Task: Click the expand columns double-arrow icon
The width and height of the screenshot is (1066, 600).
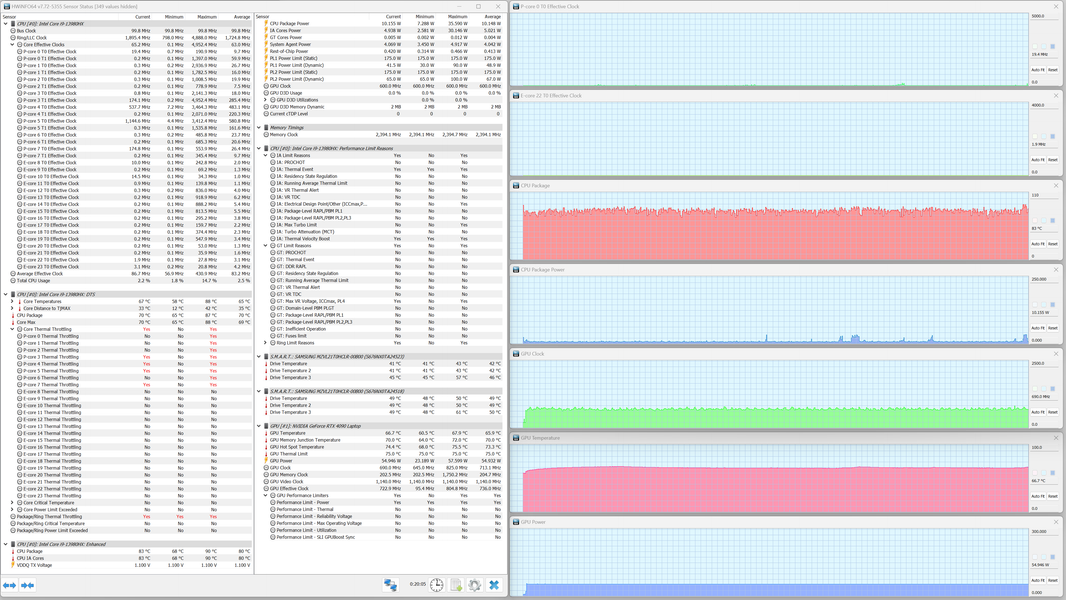Action: click(10, 585)
